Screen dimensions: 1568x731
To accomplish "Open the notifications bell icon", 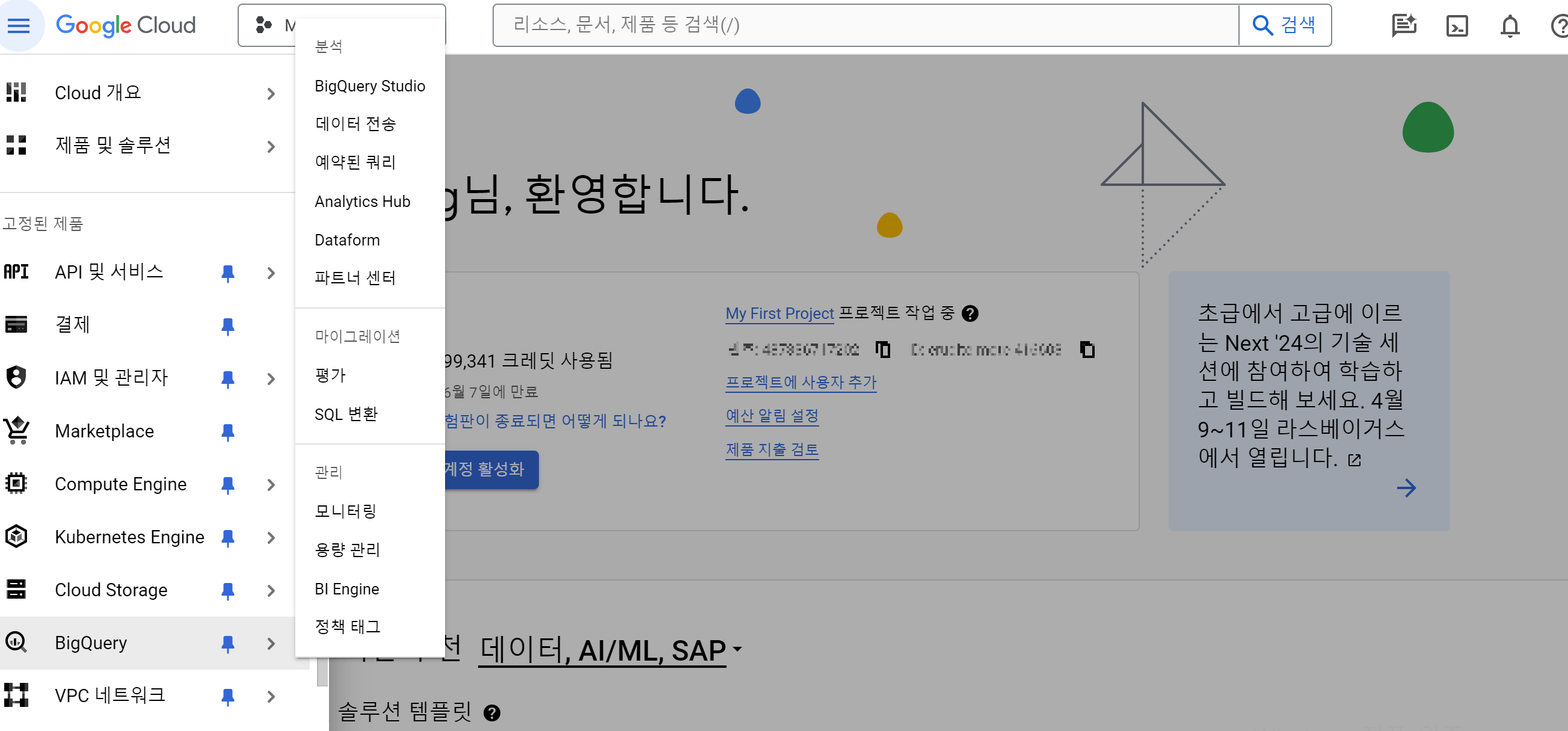I will [x=1510, y=25].
